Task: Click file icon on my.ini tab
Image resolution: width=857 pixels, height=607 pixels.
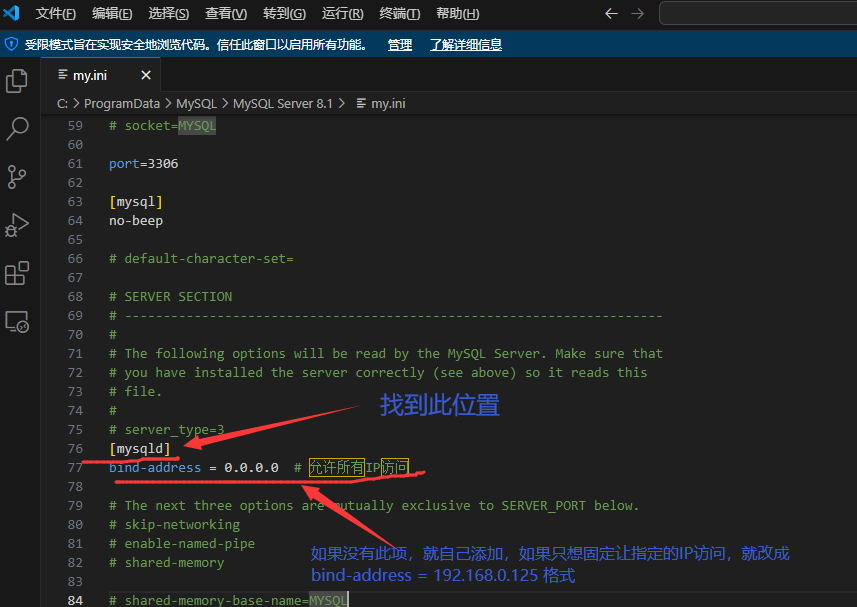Action: 63,75
